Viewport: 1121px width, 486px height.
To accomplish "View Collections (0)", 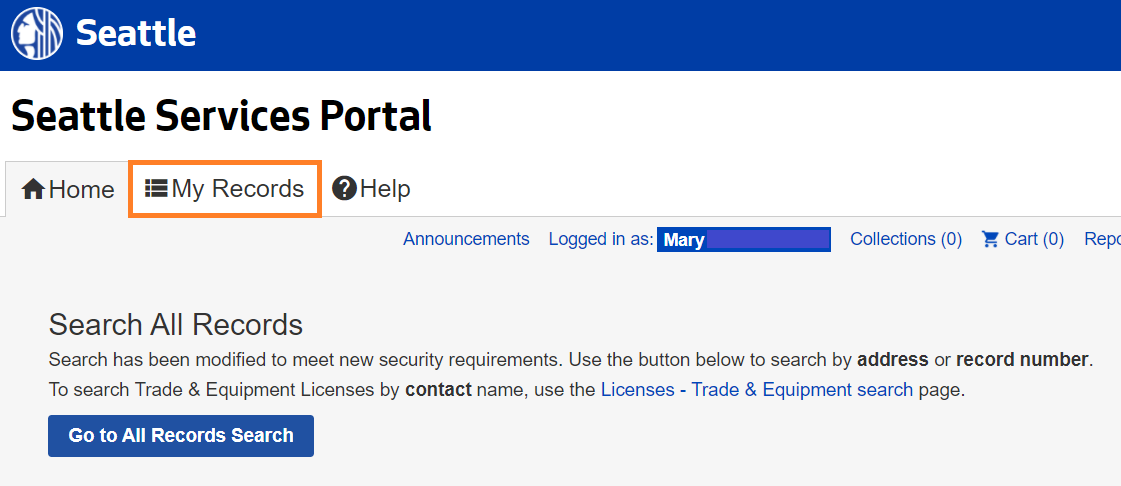I will click(905, 239).
